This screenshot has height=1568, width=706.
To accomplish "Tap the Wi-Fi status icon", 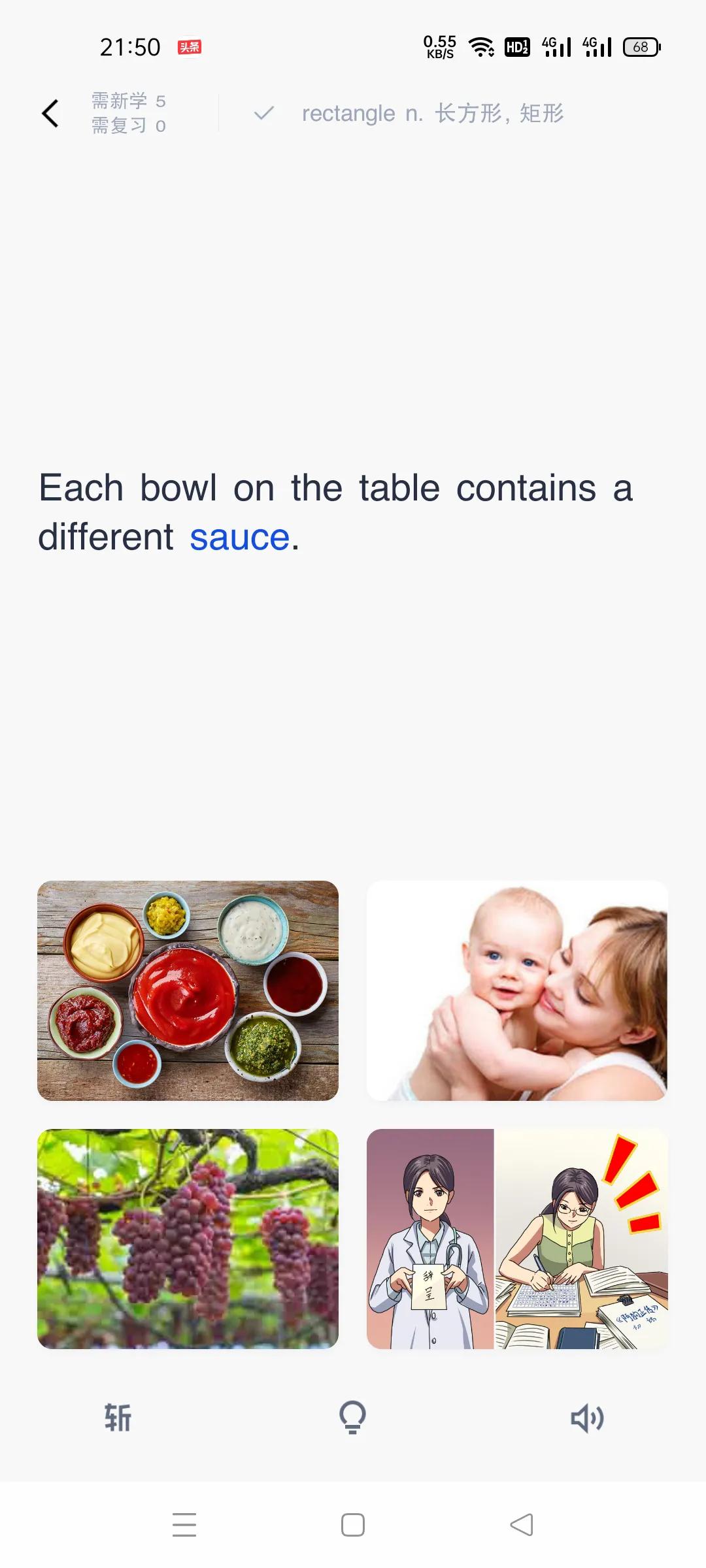I will (x=481, y=47).
